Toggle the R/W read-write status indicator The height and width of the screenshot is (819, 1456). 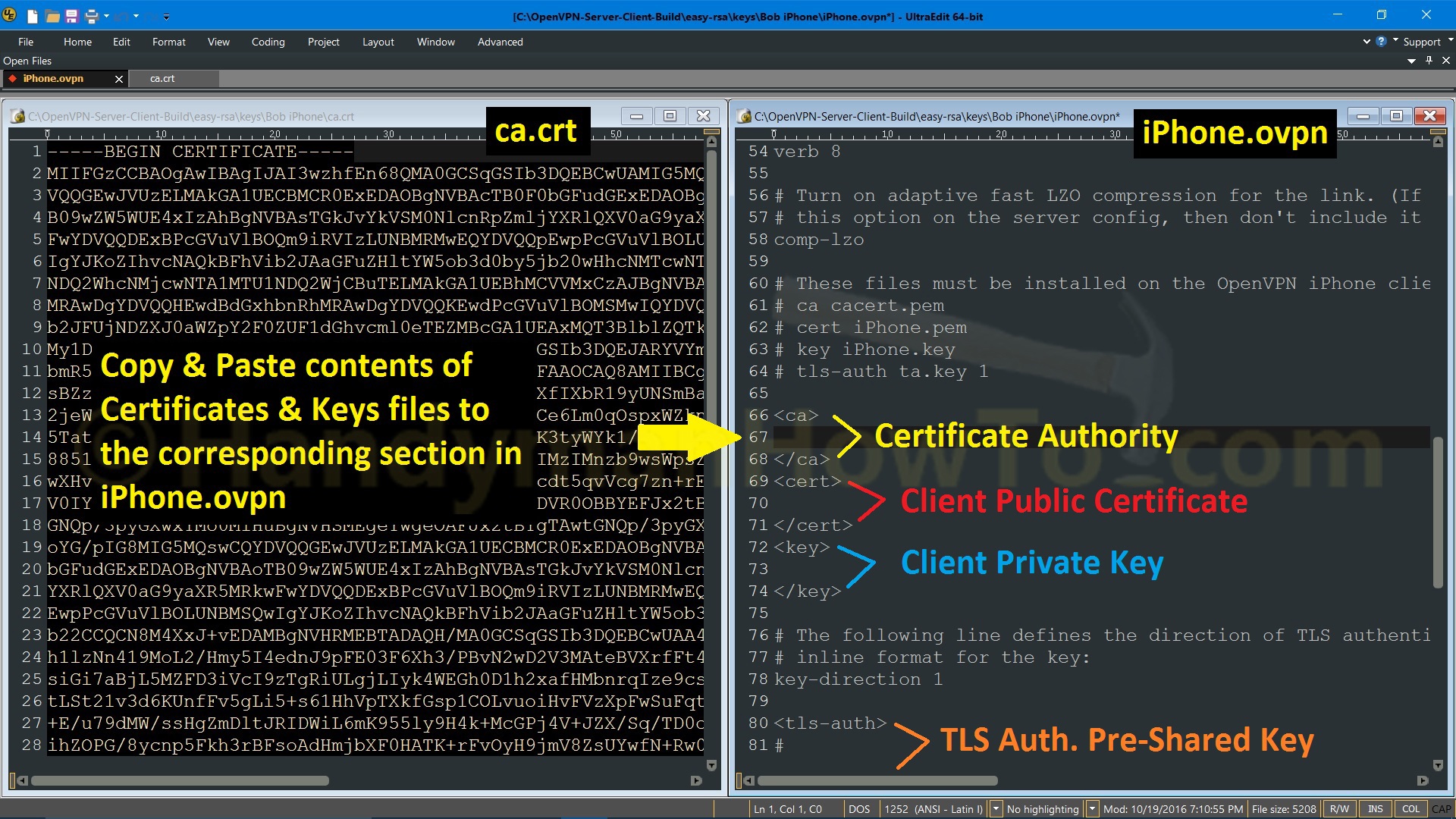[x=1339, y=809]
